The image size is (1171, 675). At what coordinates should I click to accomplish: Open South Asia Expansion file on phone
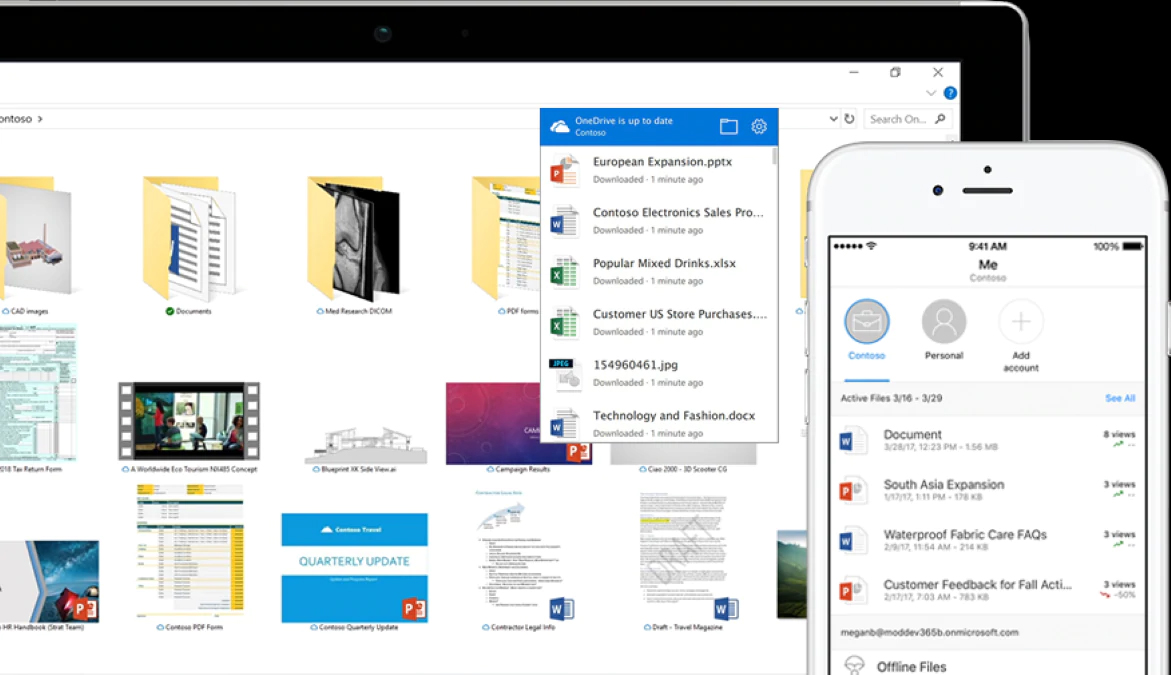(x=943, y=485)
